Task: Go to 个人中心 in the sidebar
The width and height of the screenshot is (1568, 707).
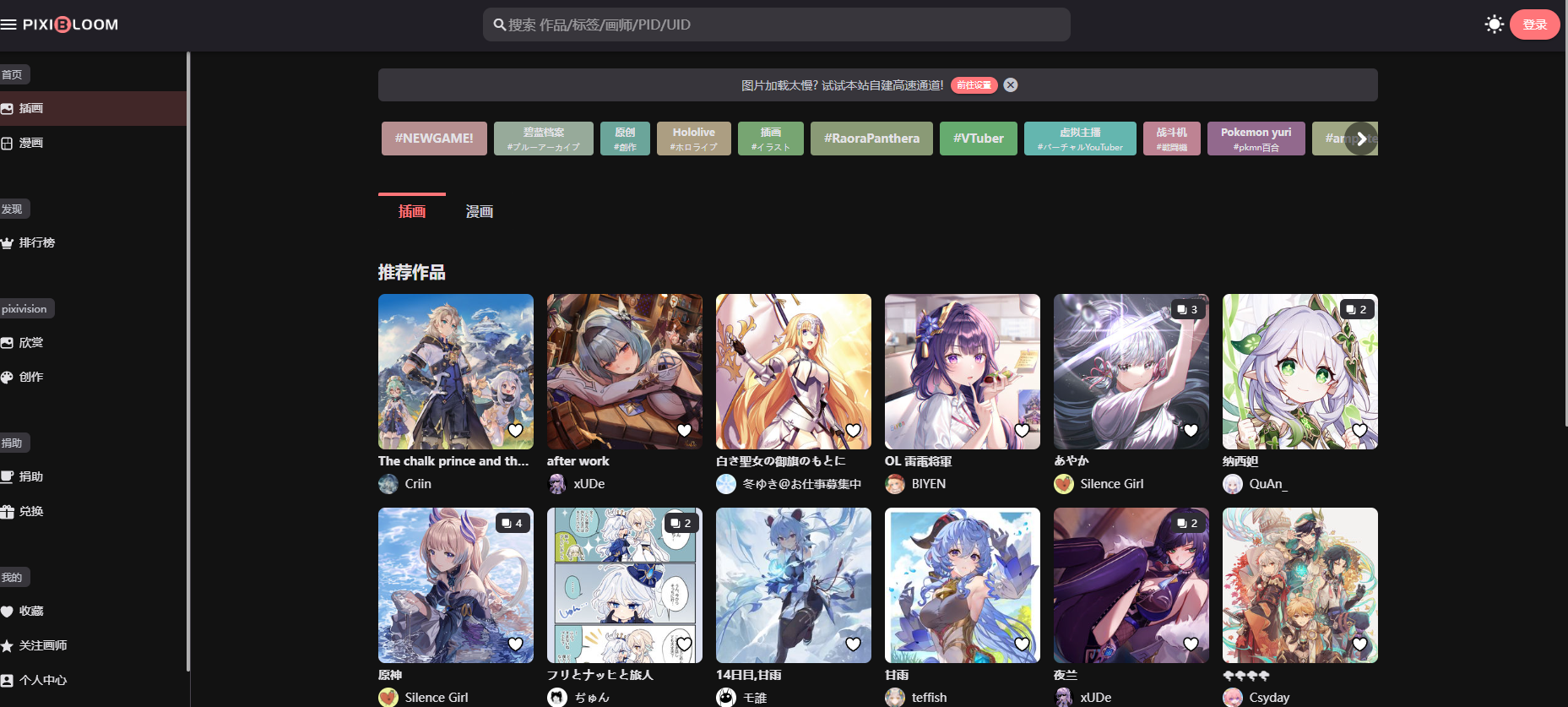Action: [42, 680]
